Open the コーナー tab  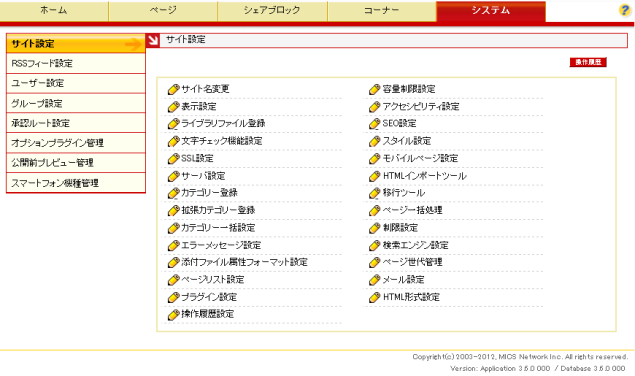pyautogui.click(x=381, y=11)
